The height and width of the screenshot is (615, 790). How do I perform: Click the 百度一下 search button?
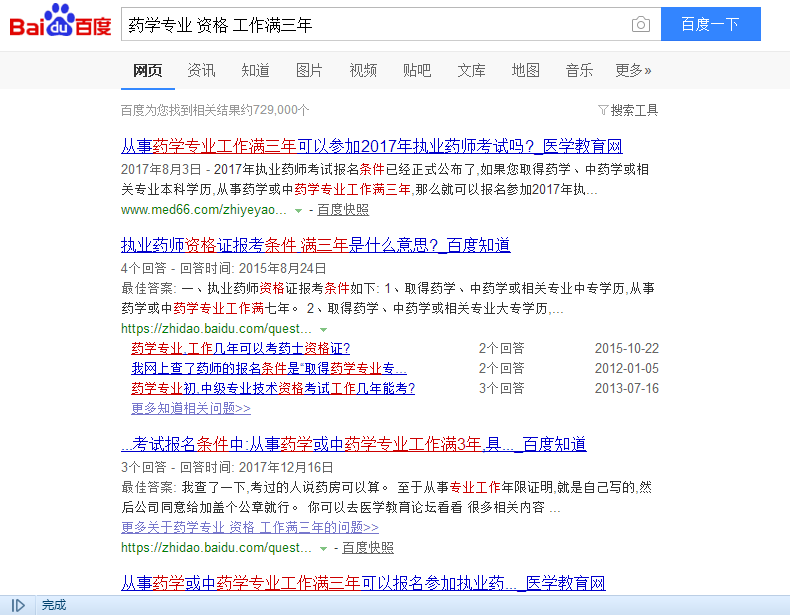[x=710, y=24]
